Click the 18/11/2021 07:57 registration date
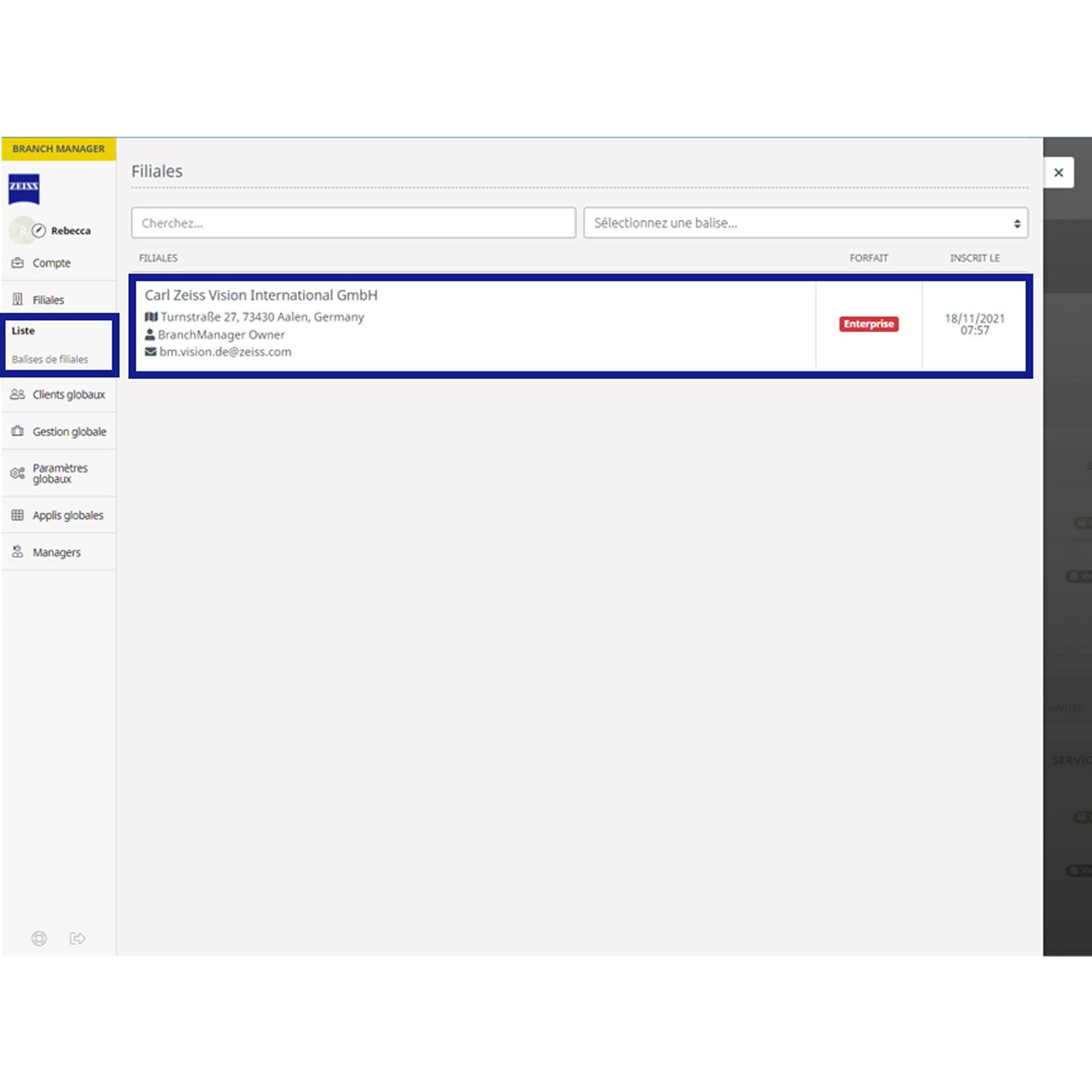Screen dimensions: 1092x1092 (975, 325)
